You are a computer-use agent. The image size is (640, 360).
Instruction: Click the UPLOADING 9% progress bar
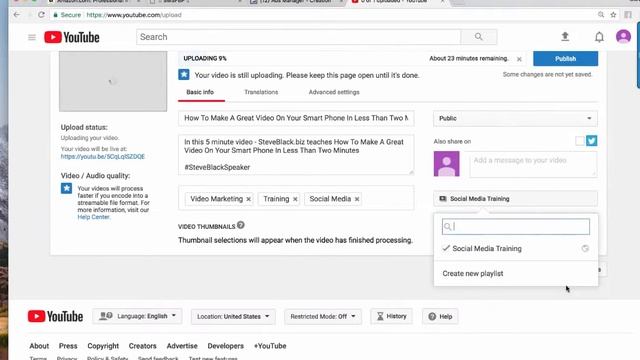click(x=351, y=59)
